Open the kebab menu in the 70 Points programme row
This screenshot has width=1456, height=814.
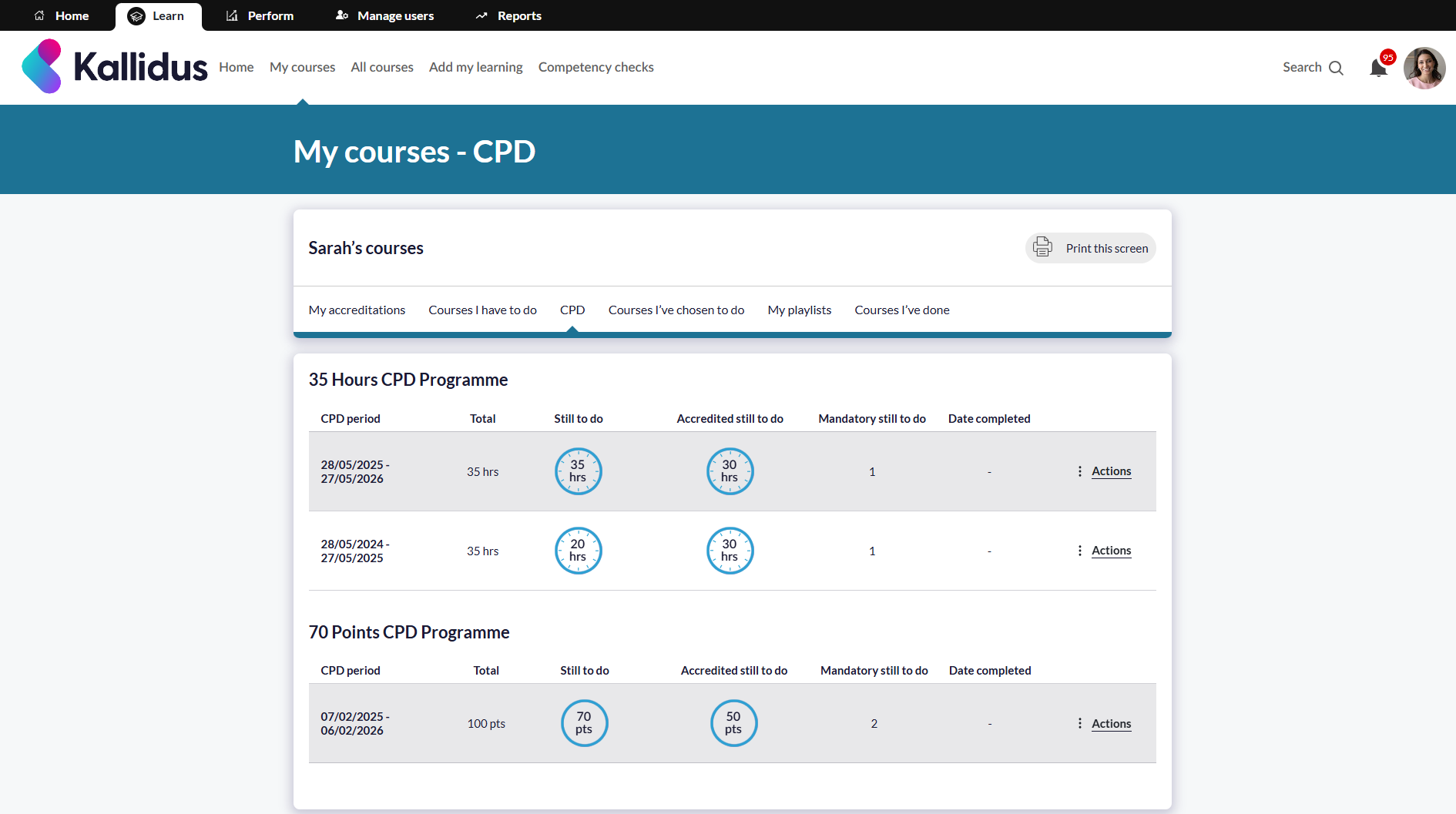[1079, 723]
